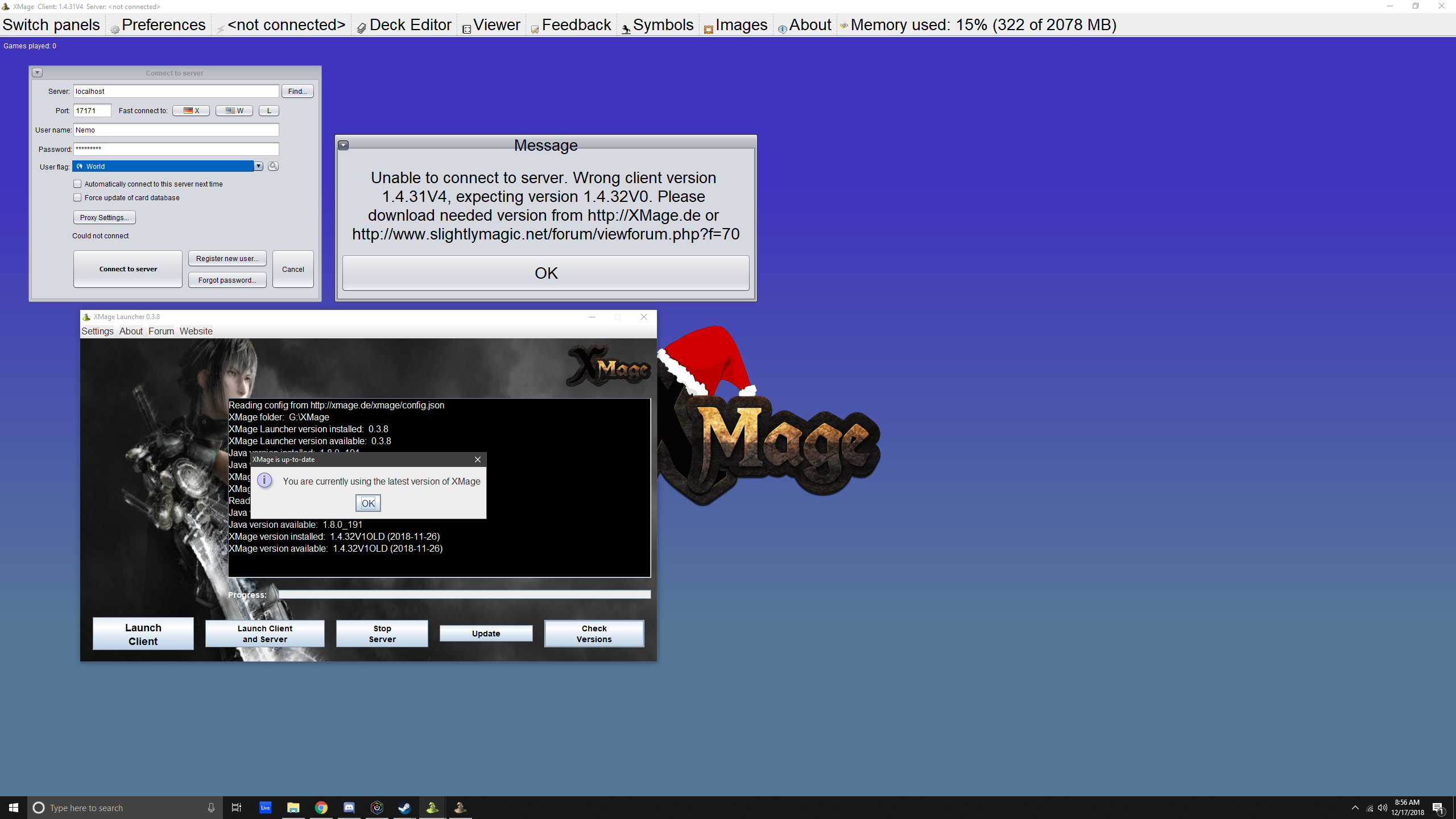Fast connect to the X server
The width and height of the screenshot is (1456, 819).
click(x=191, y=110)
